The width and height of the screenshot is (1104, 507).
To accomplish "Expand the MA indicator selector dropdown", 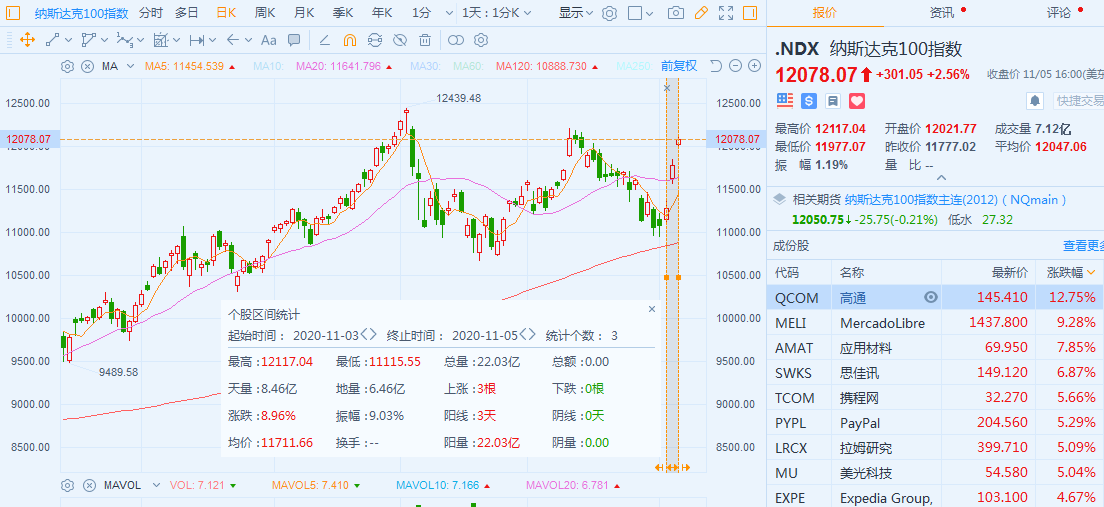I will click(x=130, y=67).
